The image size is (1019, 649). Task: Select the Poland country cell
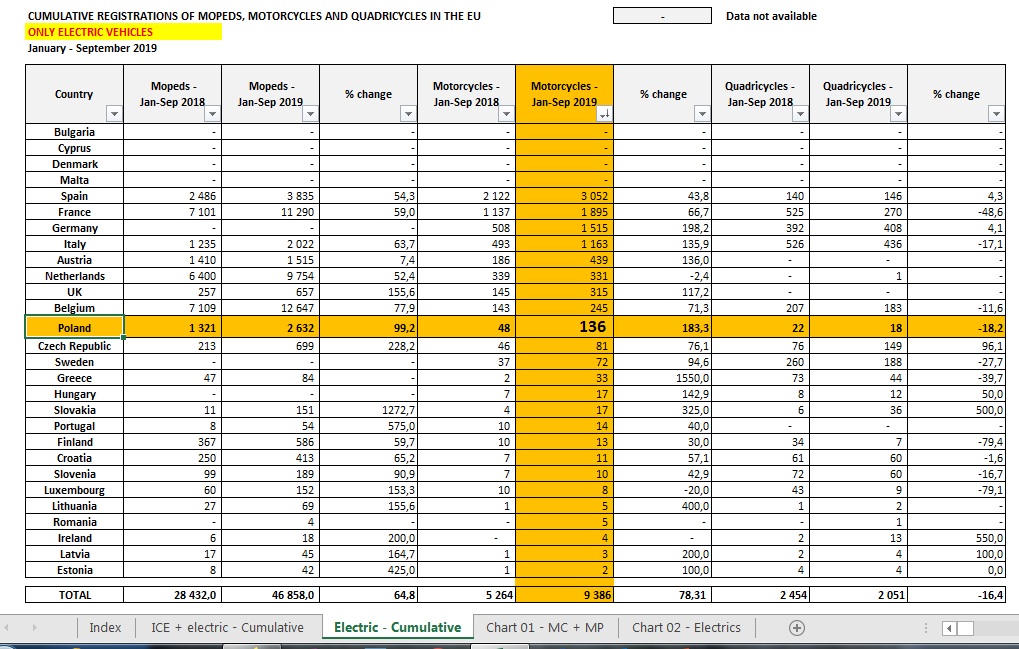tap(74, 327)
